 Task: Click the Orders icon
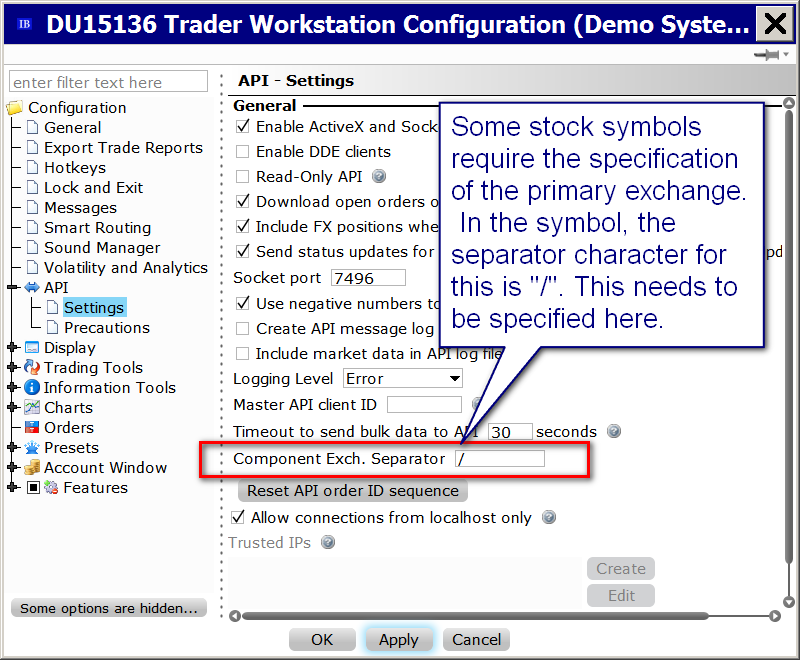point(32,427)
